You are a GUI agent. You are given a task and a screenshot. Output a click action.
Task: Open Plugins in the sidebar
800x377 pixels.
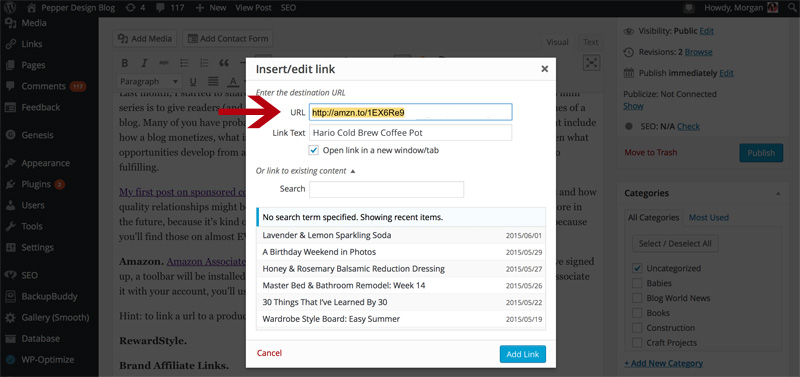tap(36, 184)
